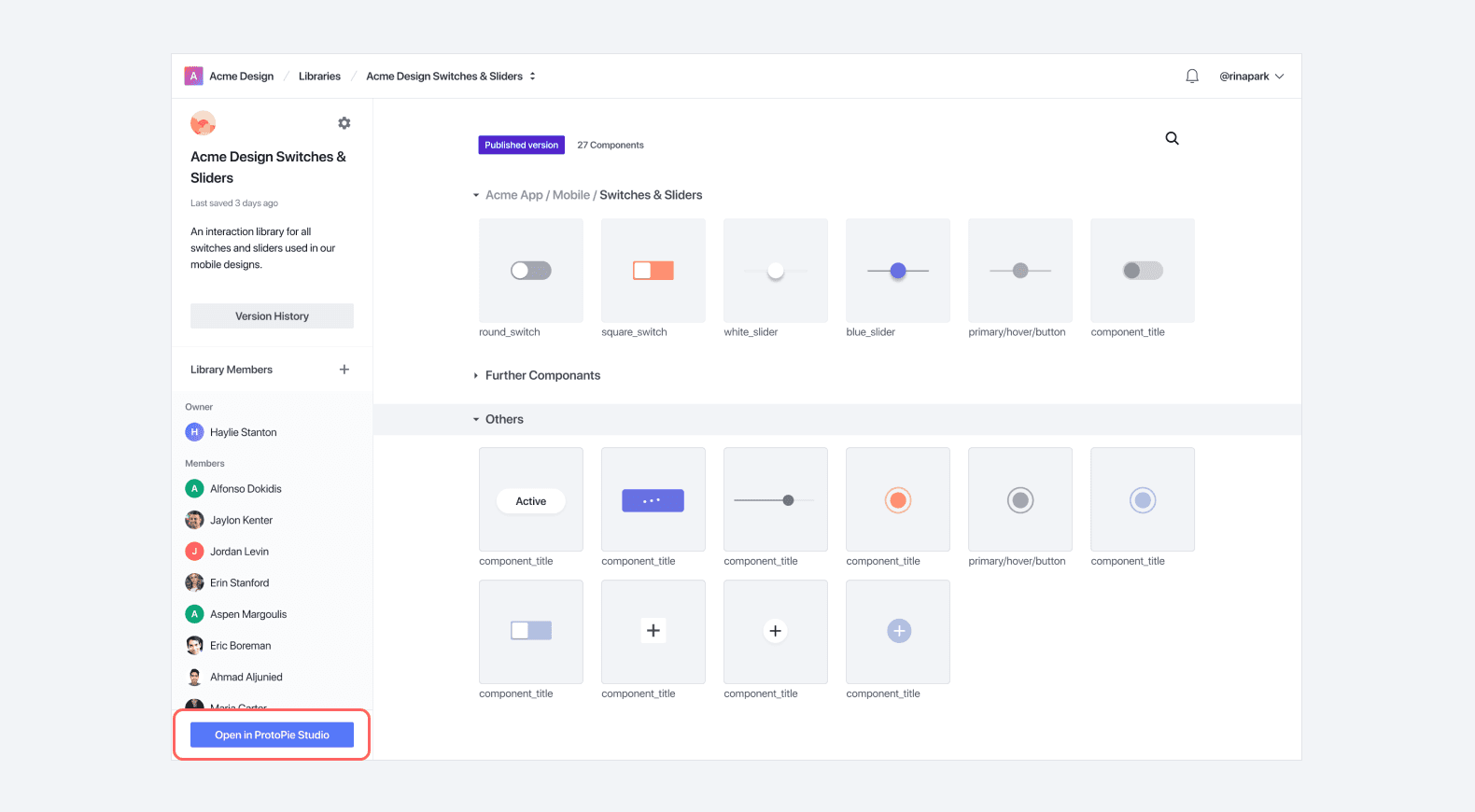Click the round_switch label
Screen dimensions: 1475x812
pyautogui.click(x=510, y=332)
